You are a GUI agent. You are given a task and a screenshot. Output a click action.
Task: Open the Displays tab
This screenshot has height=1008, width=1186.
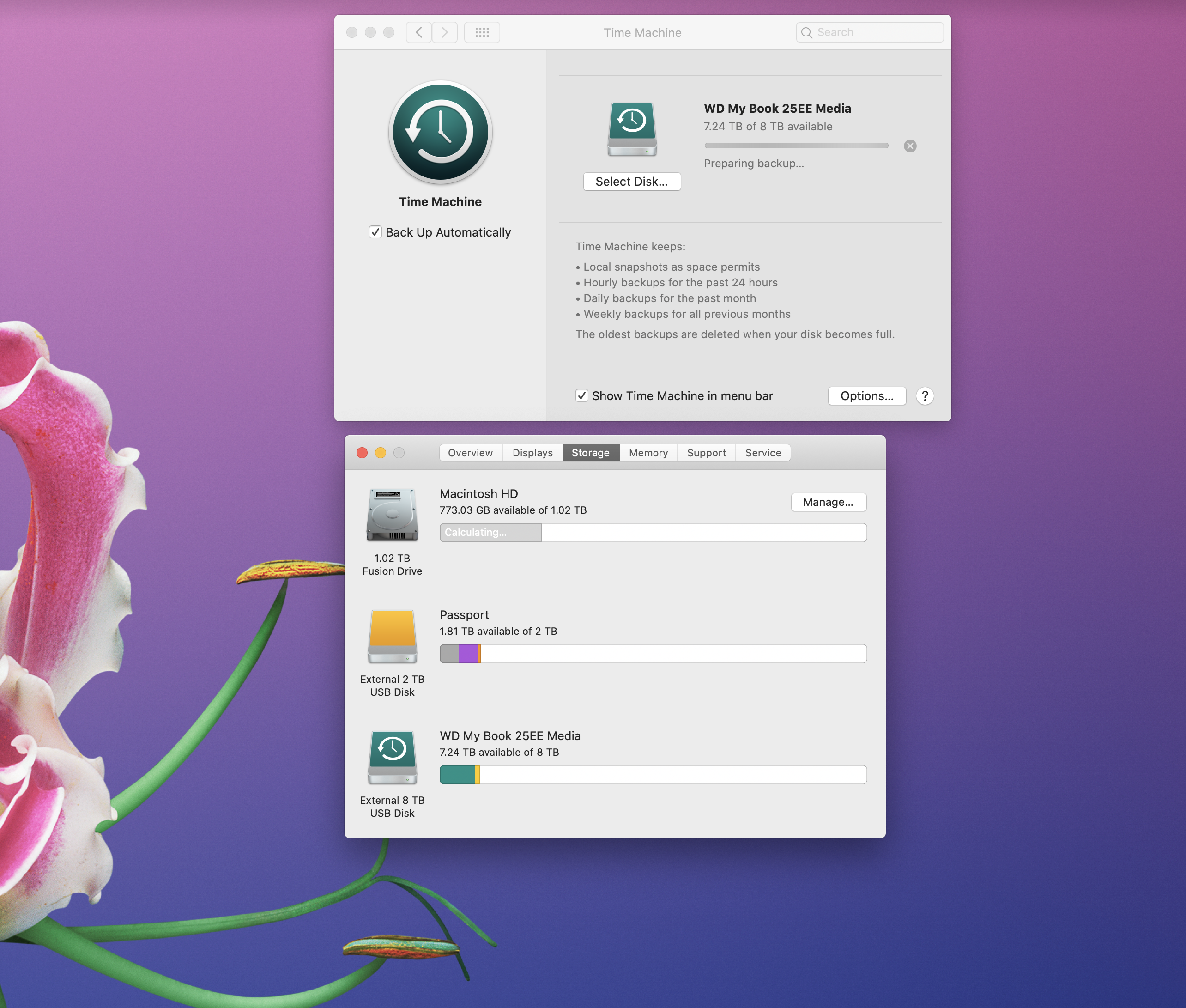(x=532, y=453)
